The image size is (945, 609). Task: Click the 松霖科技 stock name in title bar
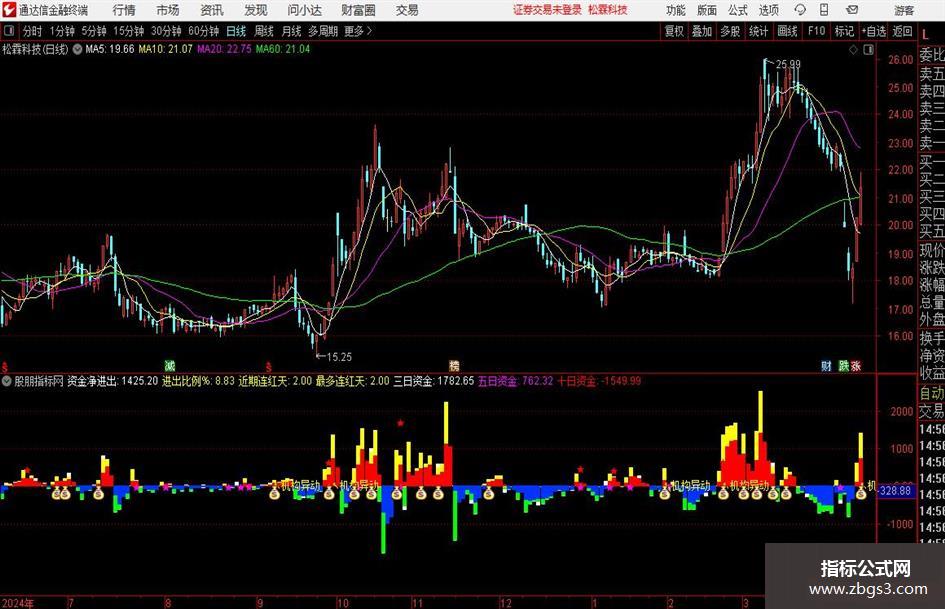(608, 10)
